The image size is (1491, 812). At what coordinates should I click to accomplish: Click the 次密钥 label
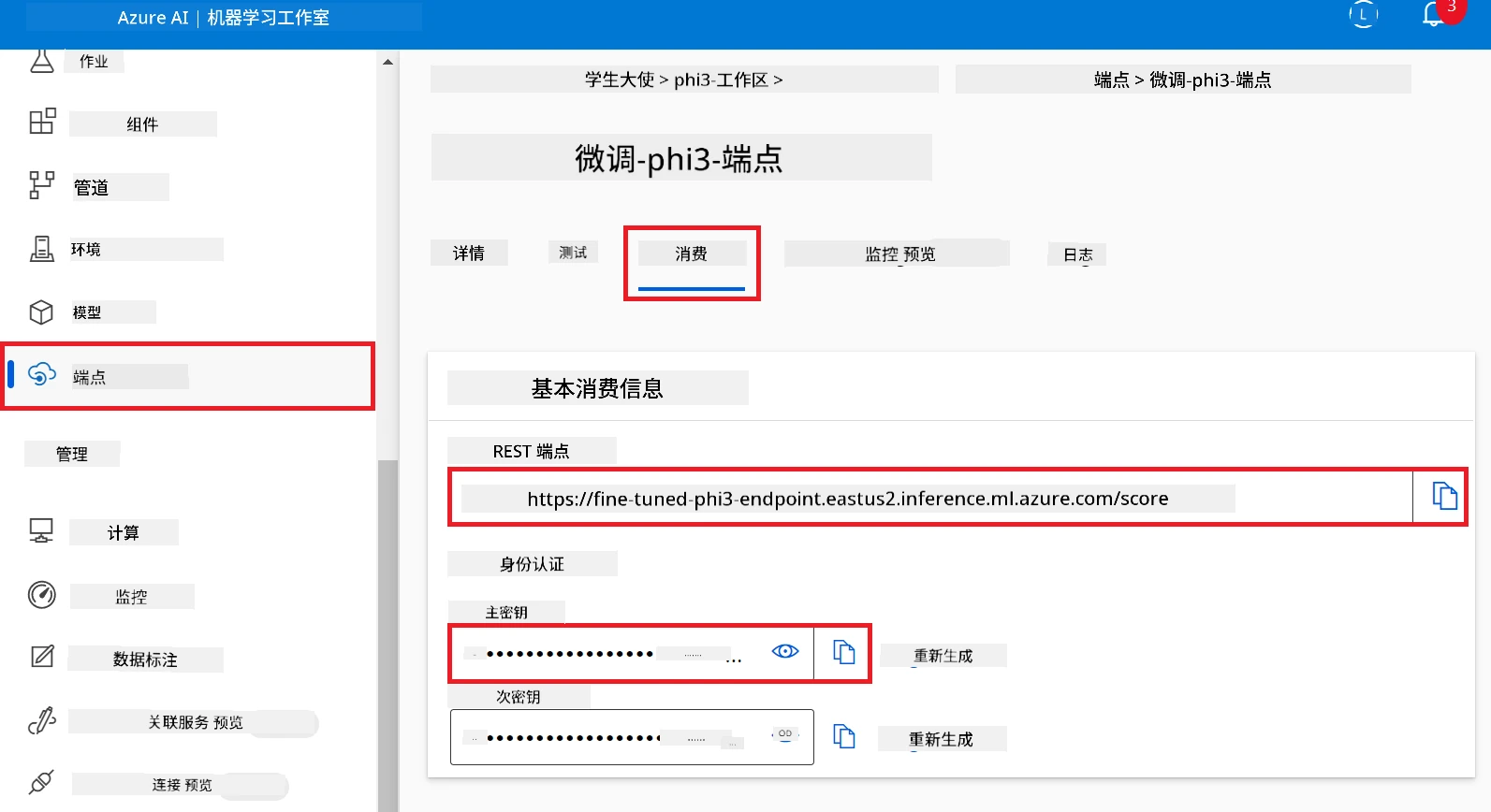coord(519,697)
